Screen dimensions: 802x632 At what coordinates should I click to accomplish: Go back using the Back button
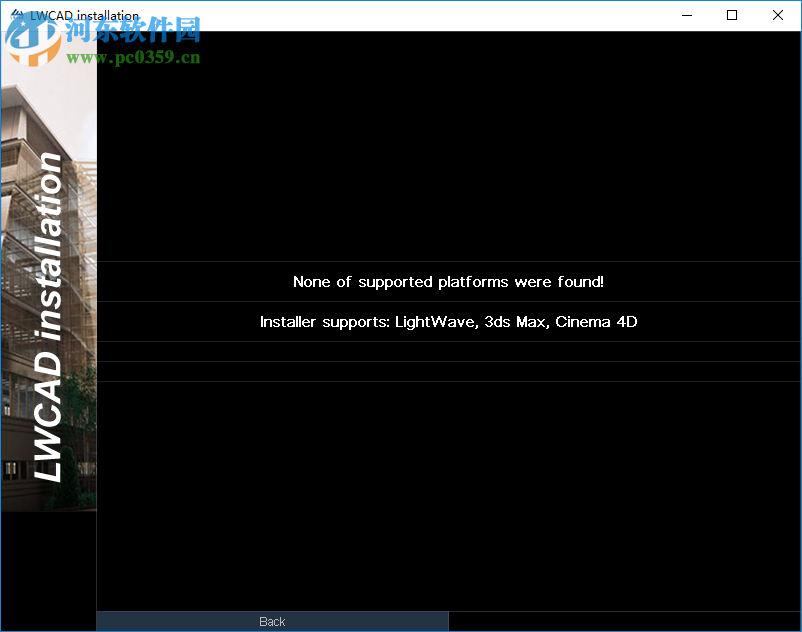[x=272, y=621]
